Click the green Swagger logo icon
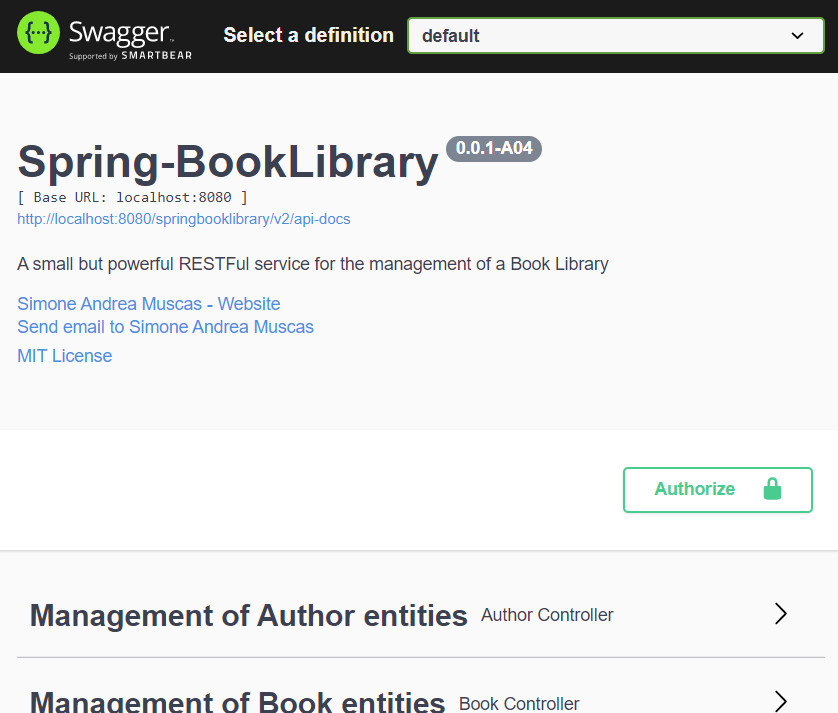838x713 pixels. pos(38,33)
